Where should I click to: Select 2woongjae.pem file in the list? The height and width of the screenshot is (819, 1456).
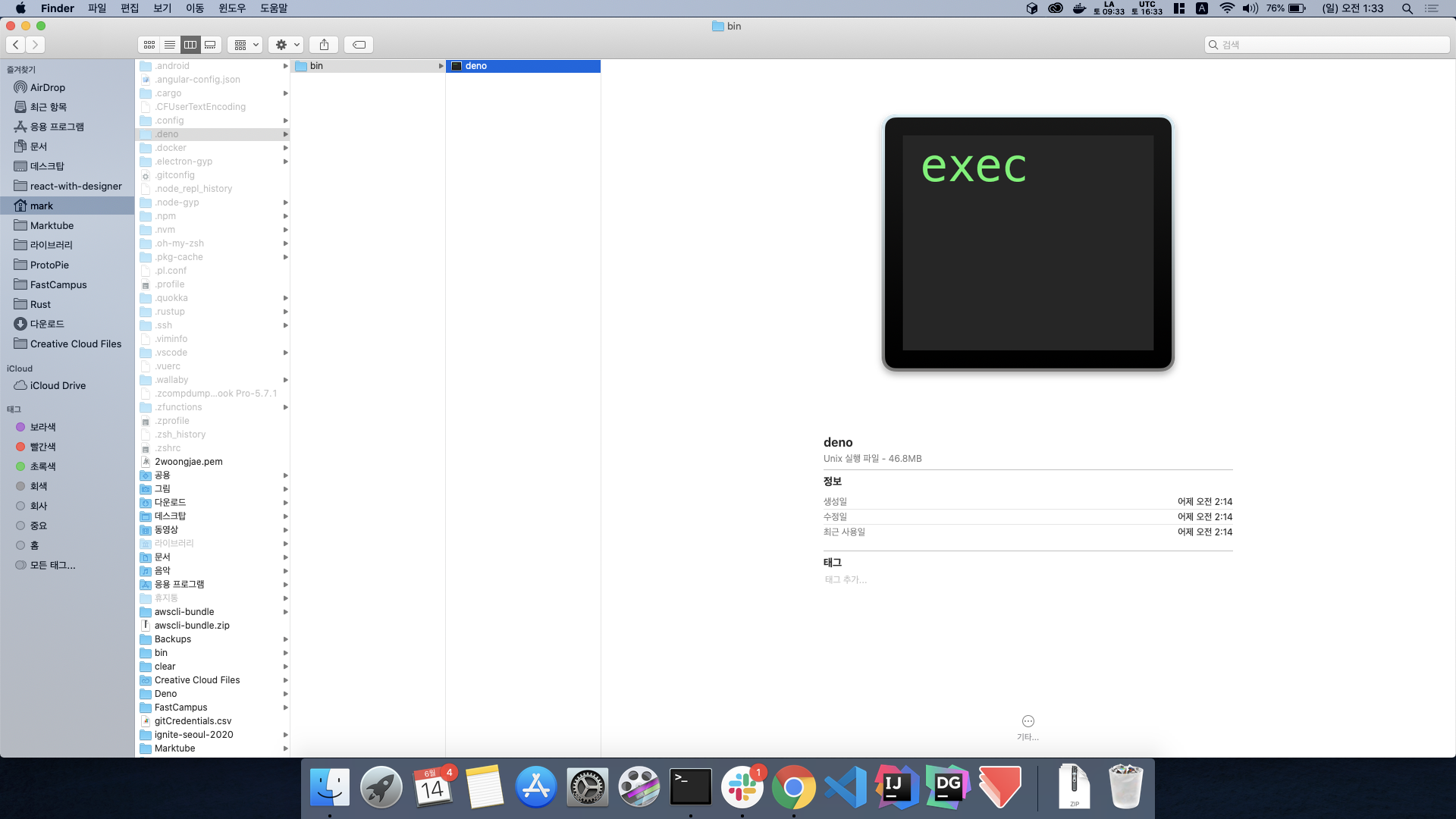[188, 461]
